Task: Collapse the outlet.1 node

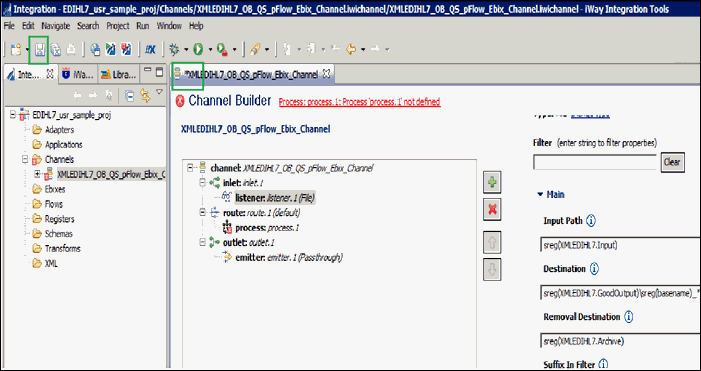Action: tap(203, 243)
